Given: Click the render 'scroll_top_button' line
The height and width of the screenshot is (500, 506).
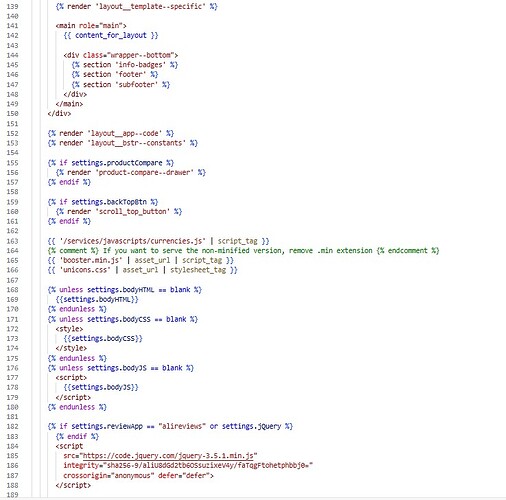Looking at the screenshot, I should 119,211.
